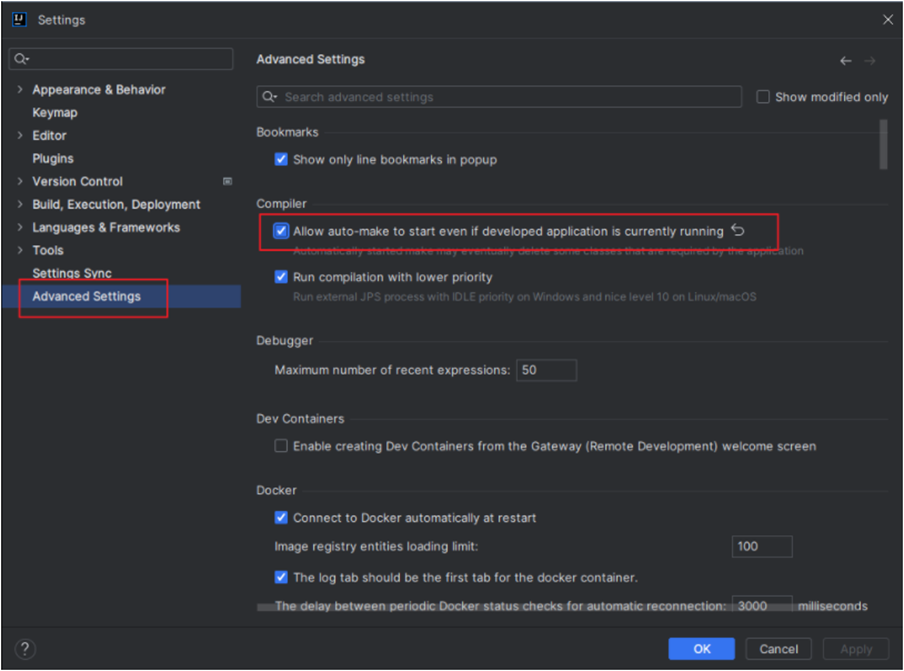The width and height of the screenshot is (904, 671).
Task: Toggle log tab first for docker container
Action: [281, 577]
